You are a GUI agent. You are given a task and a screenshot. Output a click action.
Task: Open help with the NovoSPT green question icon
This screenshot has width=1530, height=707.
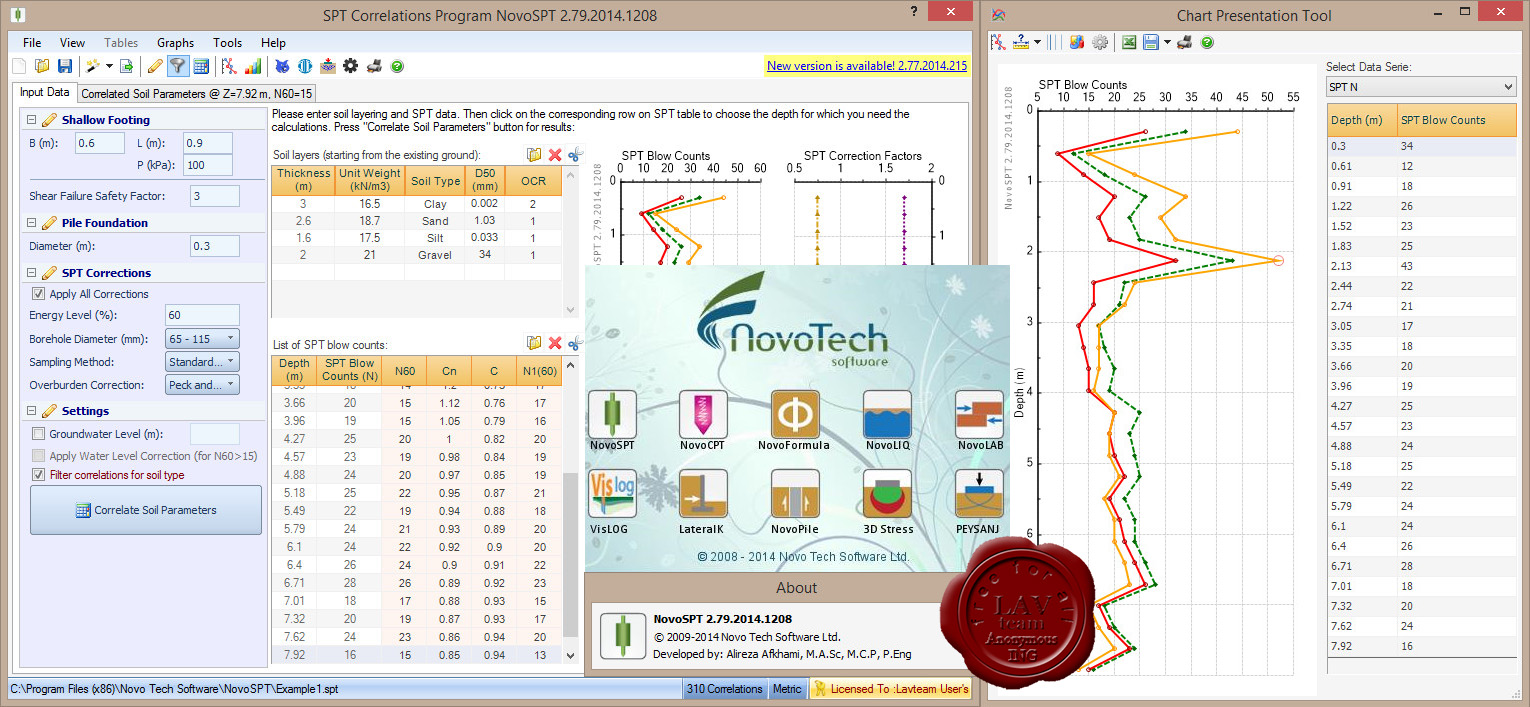[397, 66]
